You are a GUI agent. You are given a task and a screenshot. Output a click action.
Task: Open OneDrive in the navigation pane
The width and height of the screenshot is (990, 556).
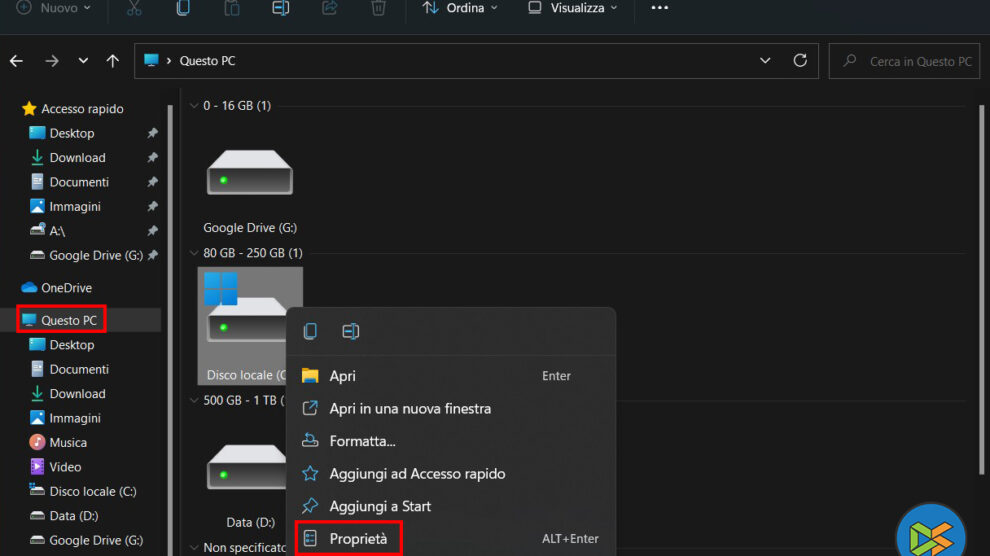[66, 288]
